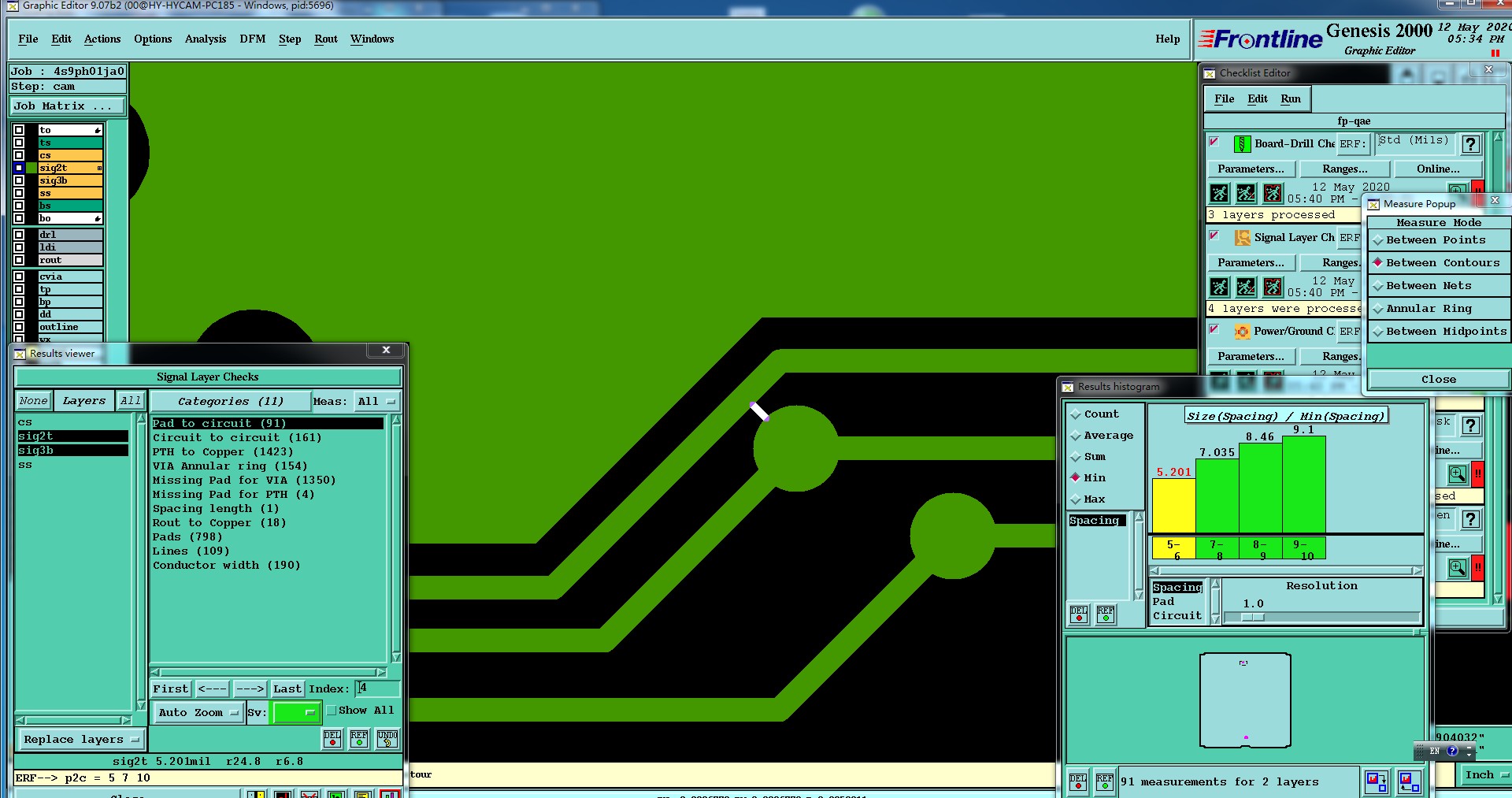Click REF icon under histogram Spacing list
The width and height of the screenshot is (1512, 798).
pos(1106,614)
